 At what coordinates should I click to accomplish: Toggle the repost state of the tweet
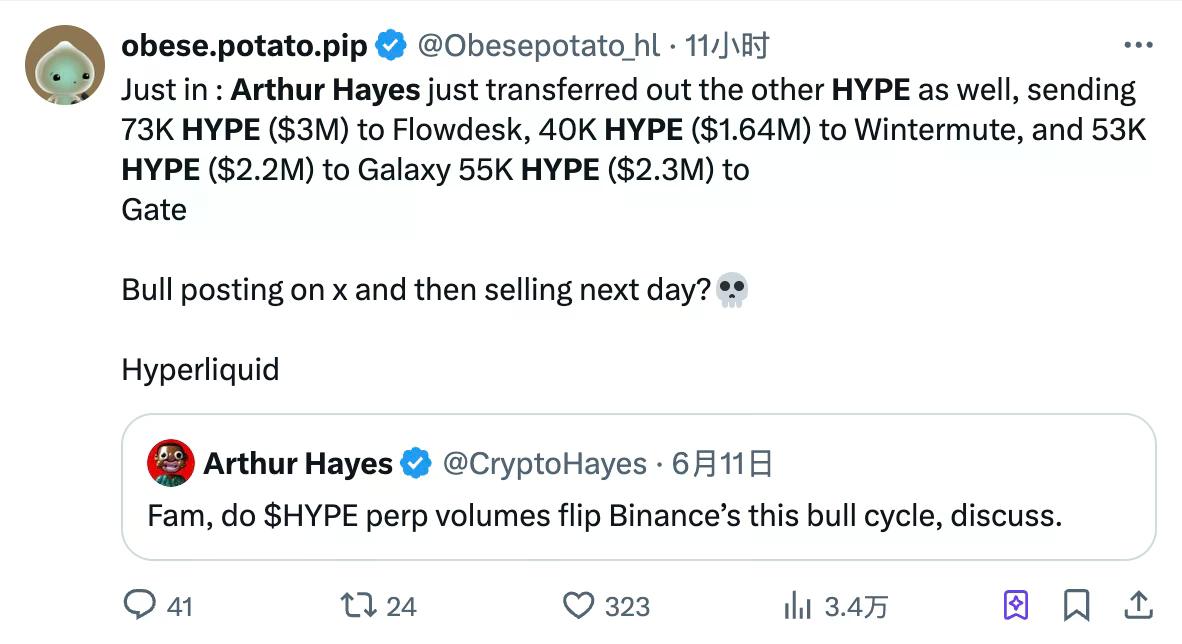[357, 605]
